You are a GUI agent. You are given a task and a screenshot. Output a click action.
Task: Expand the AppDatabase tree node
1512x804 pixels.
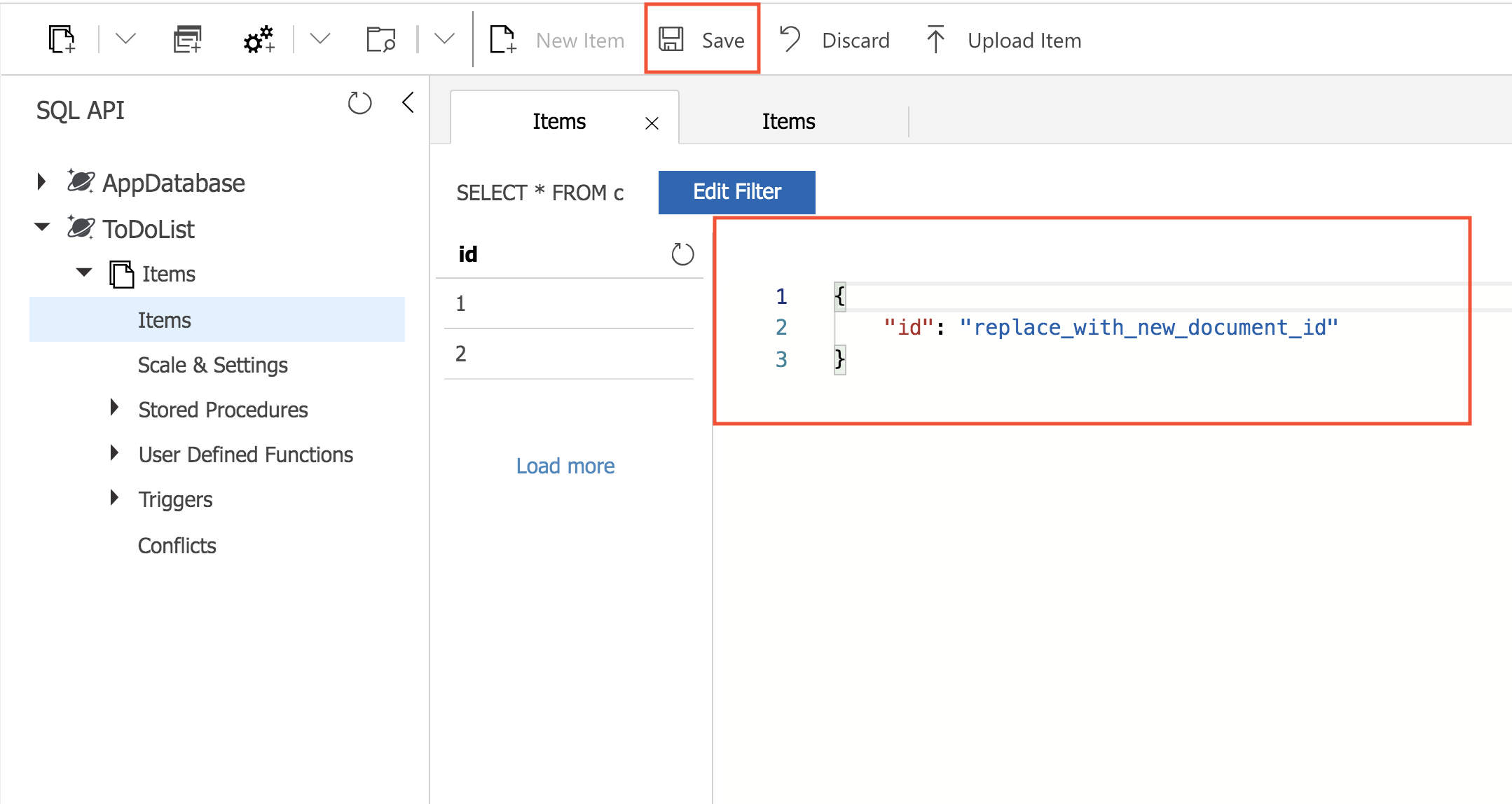coord(41,182)
